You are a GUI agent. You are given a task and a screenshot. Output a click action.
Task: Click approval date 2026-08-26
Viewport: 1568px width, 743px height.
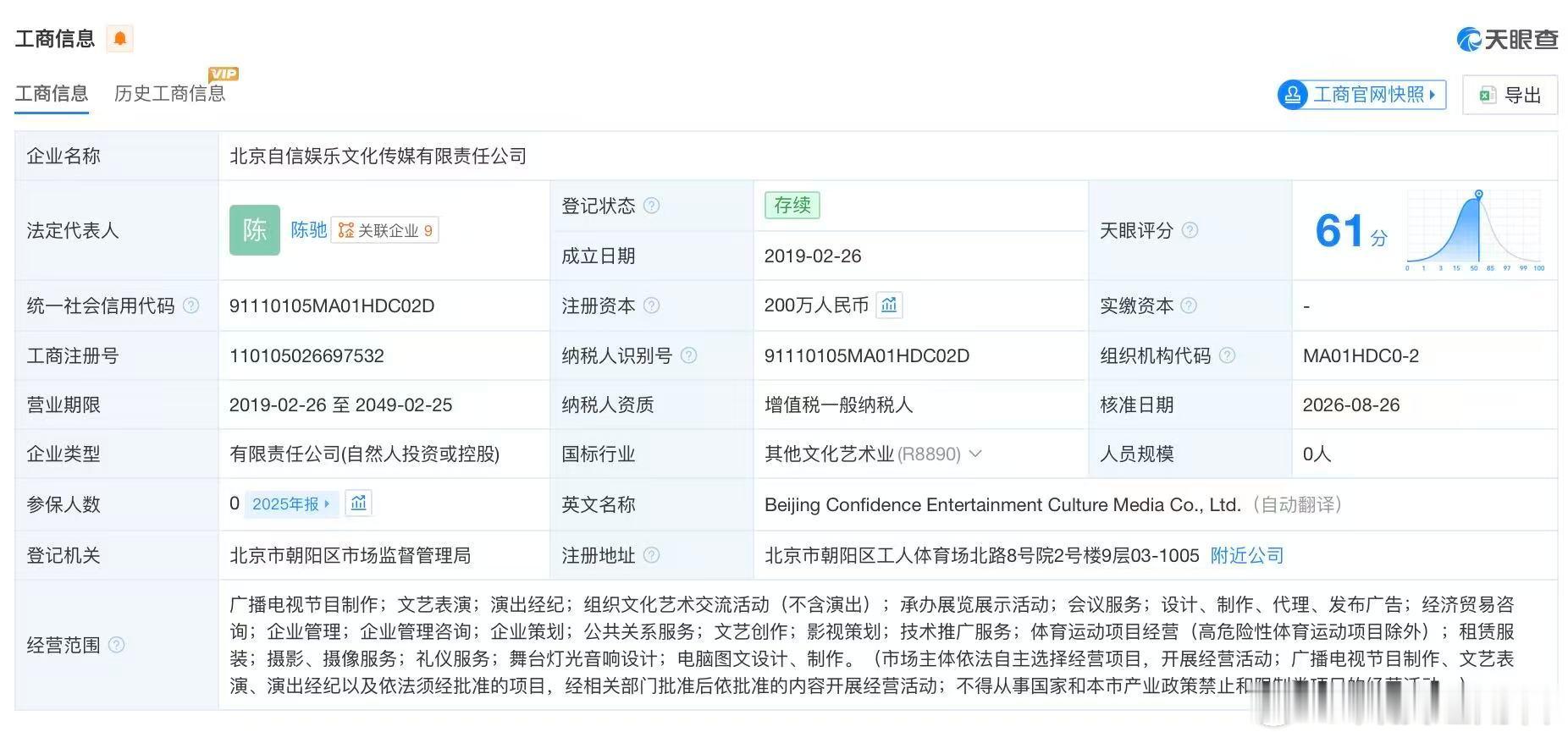click(x=1351, y=405)
